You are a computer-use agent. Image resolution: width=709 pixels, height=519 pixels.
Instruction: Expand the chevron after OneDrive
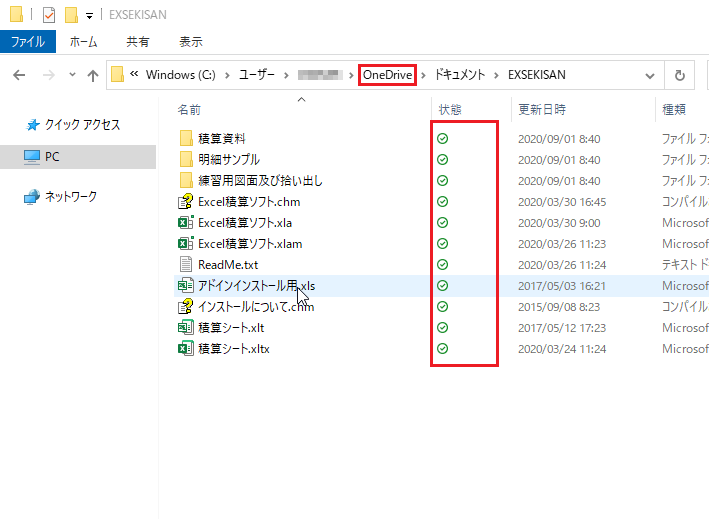tap(424, 75)
